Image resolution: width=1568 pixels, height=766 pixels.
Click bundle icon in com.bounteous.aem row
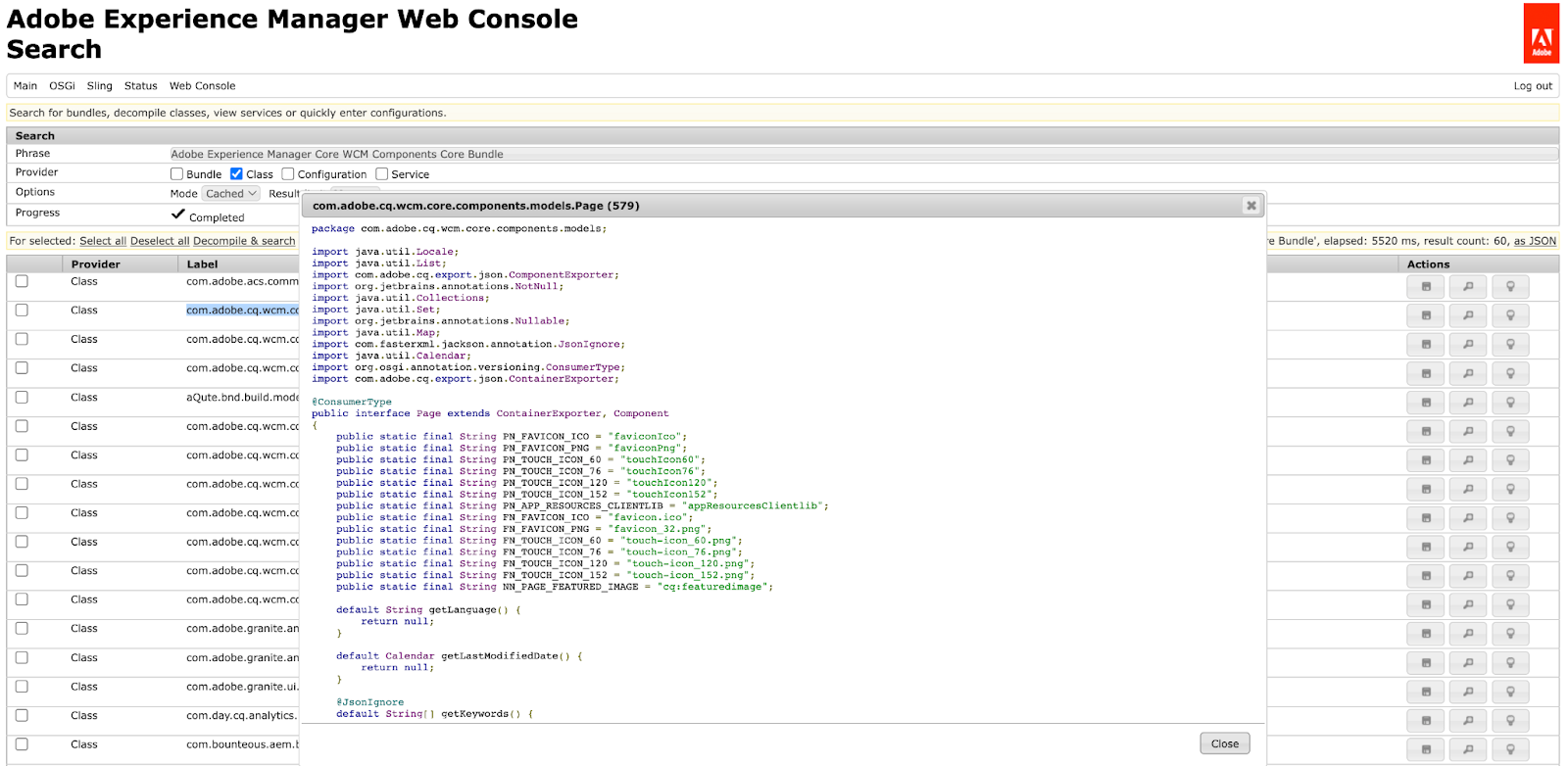coord(1426,749)
